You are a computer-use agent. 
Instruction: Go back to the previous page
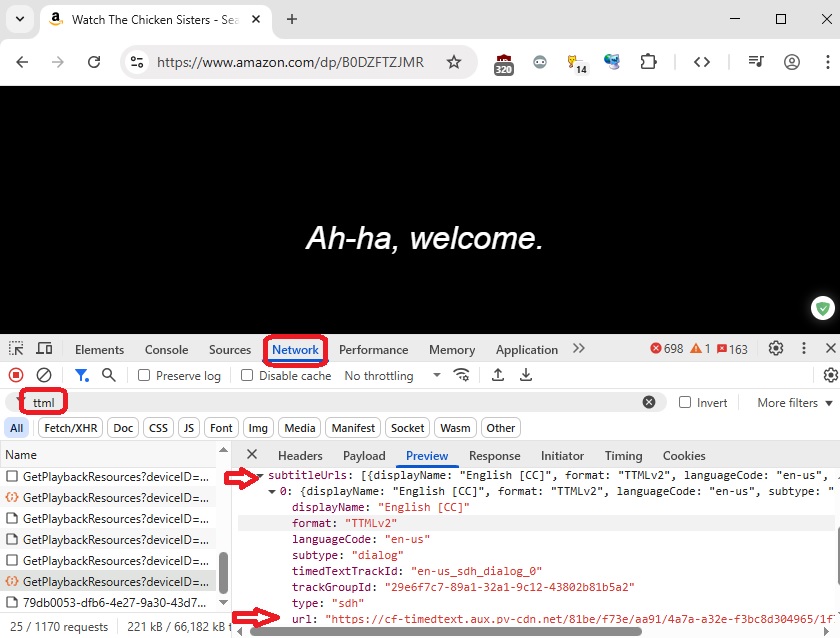[x=22, y=62]
